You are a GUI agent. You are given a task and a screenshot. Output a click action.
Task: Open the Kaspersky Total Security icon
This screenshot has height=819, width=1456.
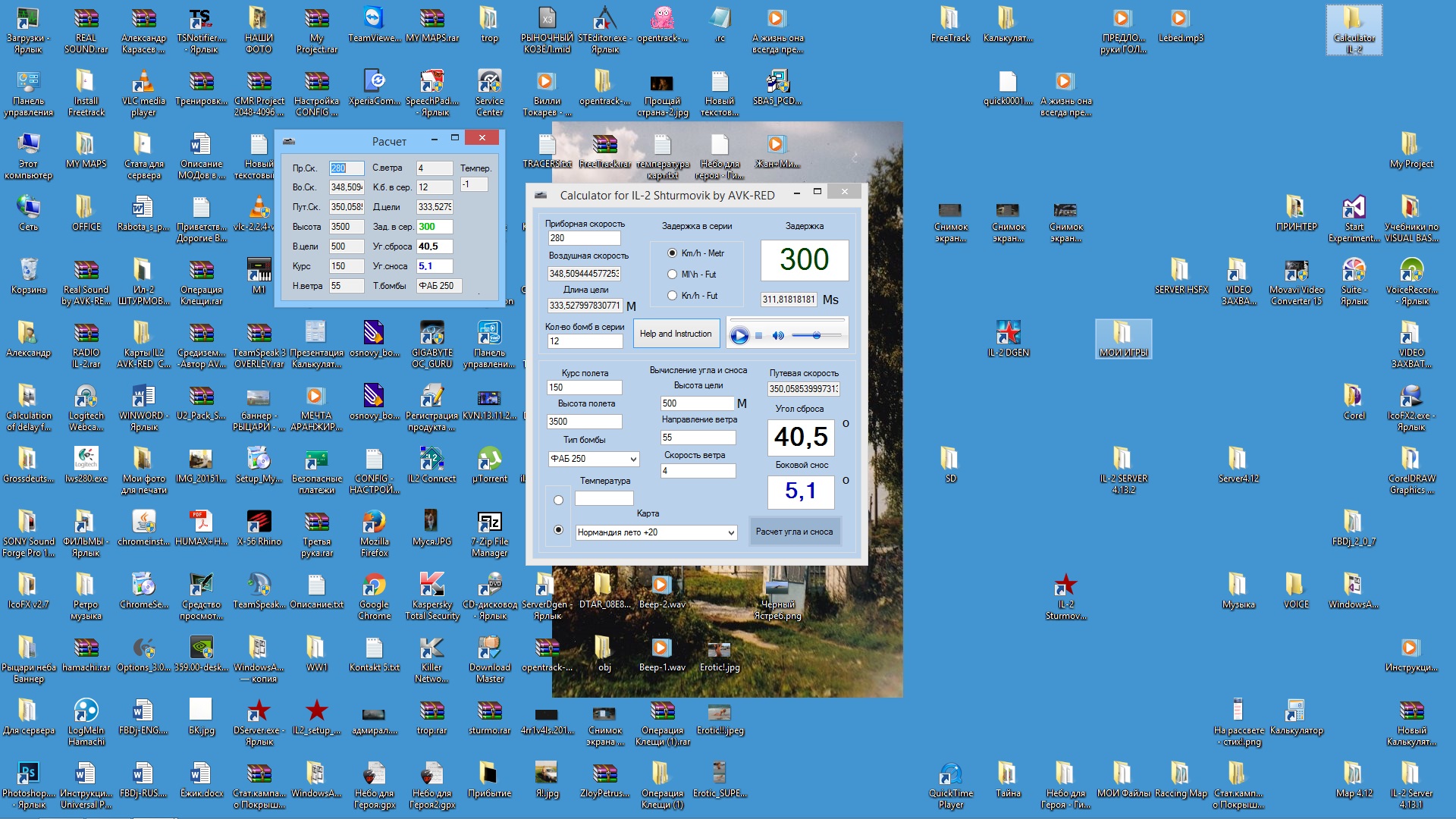(x=431, y=585)
